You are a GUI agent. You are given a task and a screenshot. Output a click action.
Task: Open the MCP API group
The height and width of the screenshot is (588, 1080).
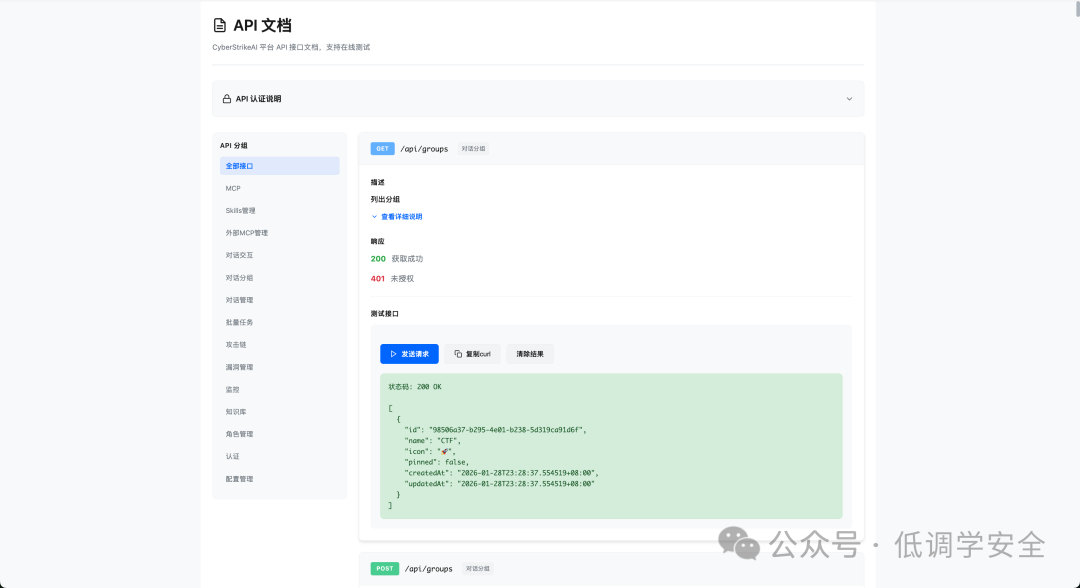[x=280, y=189]
